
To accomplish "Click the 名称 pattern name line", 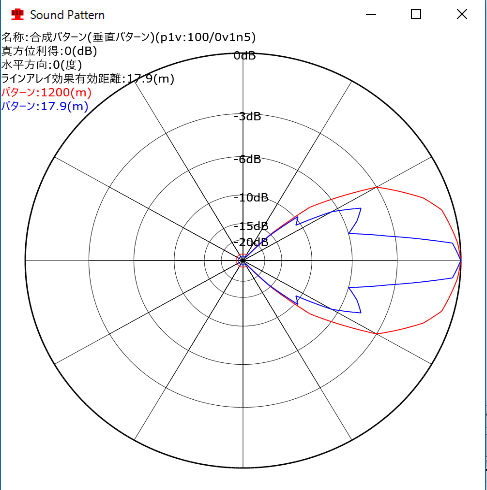I will (128, 37).
